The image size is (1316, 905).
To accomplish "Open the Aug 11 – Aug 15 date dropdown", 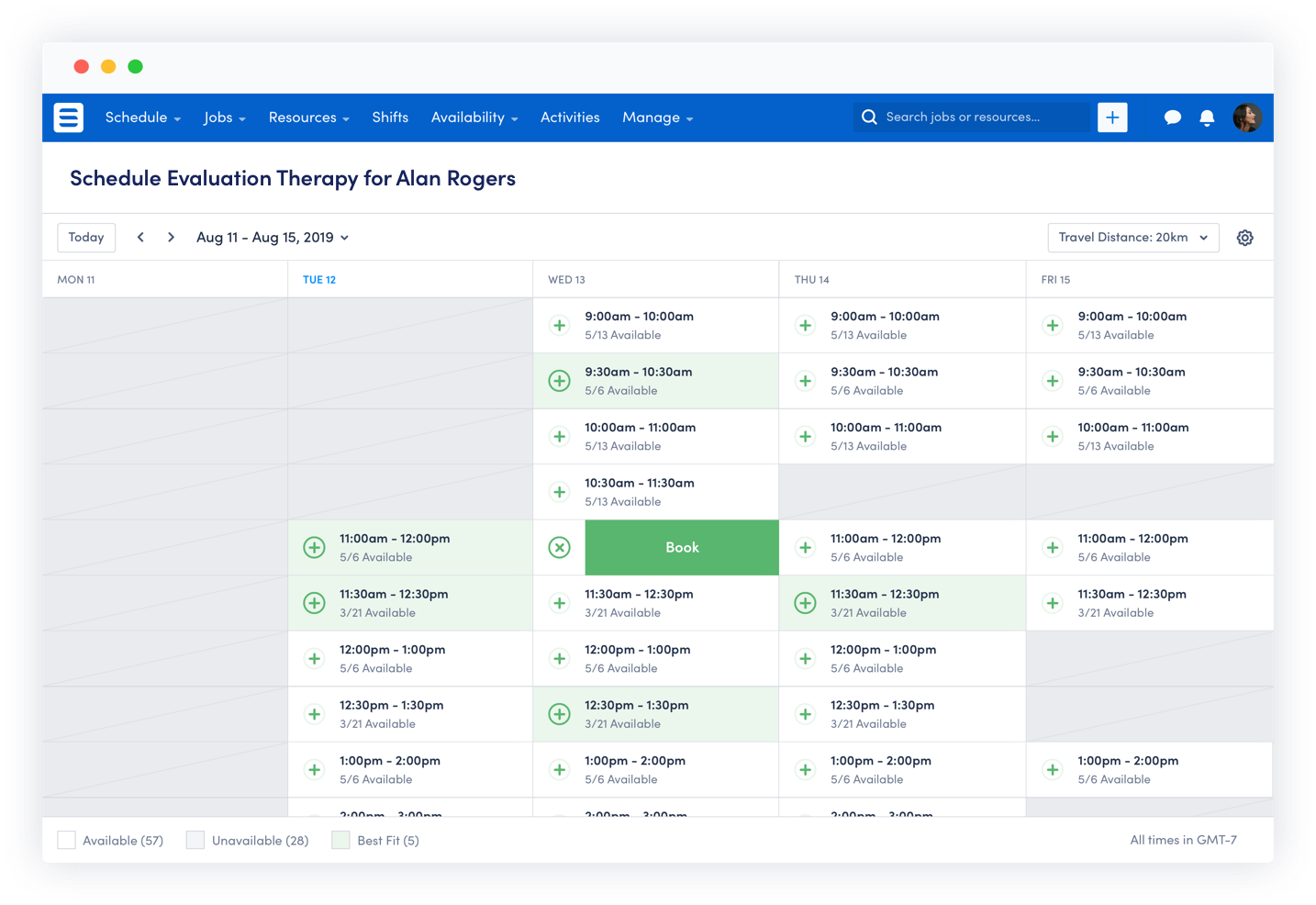I will point(272,237).
